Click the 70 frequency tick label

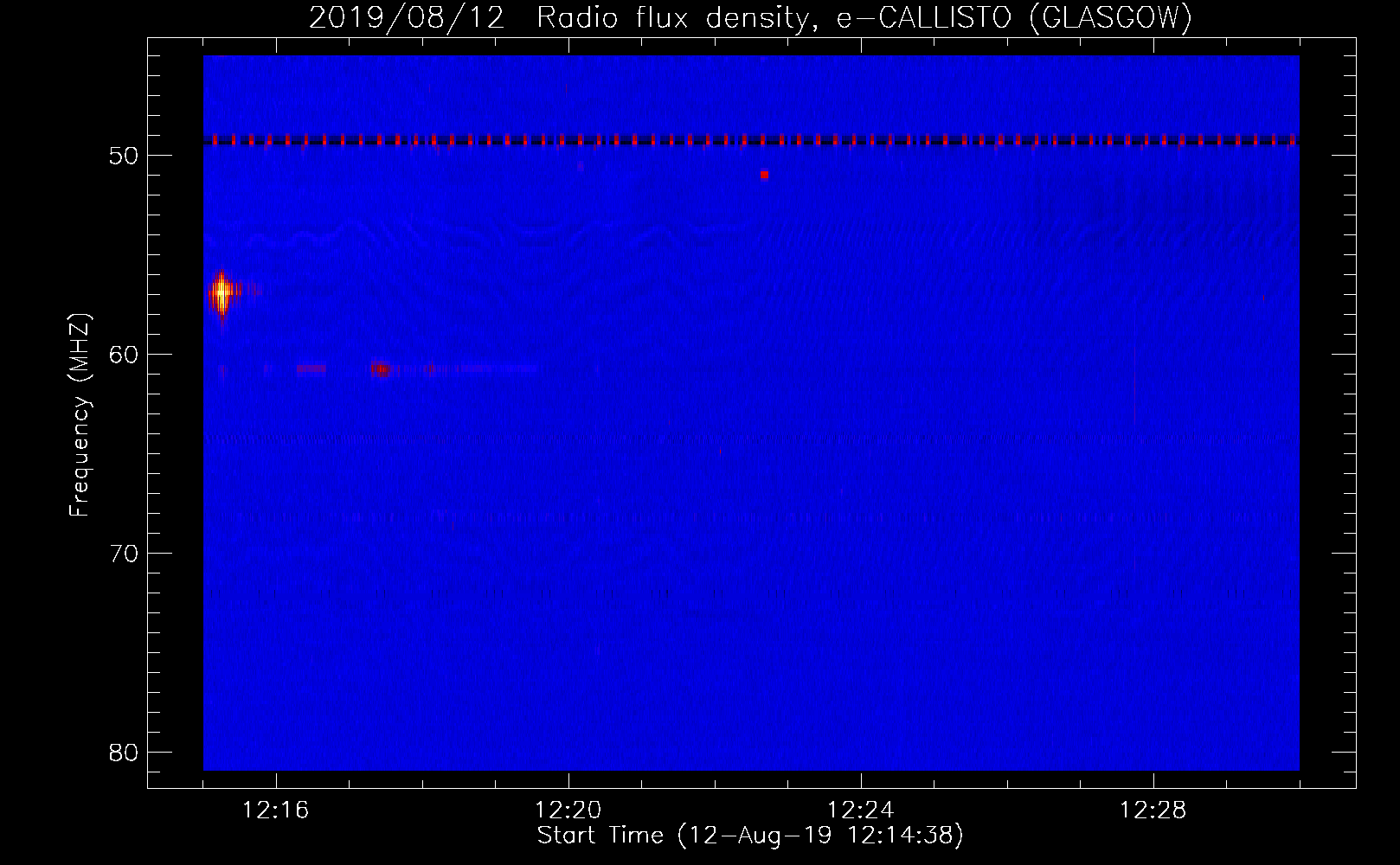click(124, 554)
